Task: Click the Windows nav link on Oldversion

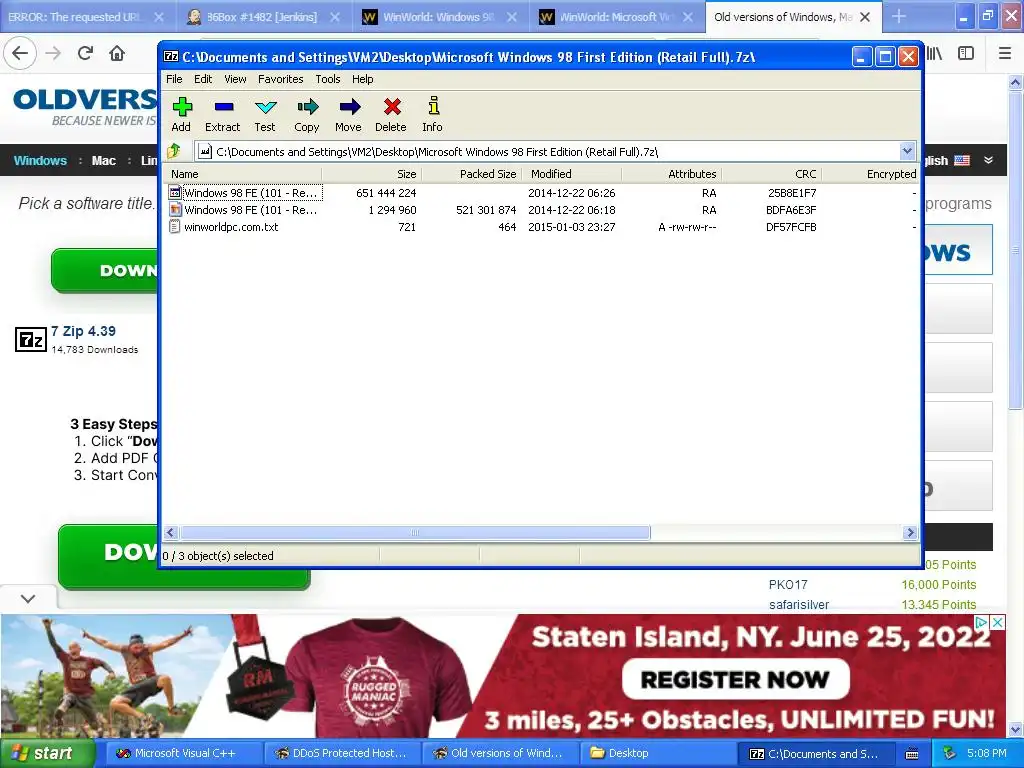Action: click(40, 161)
